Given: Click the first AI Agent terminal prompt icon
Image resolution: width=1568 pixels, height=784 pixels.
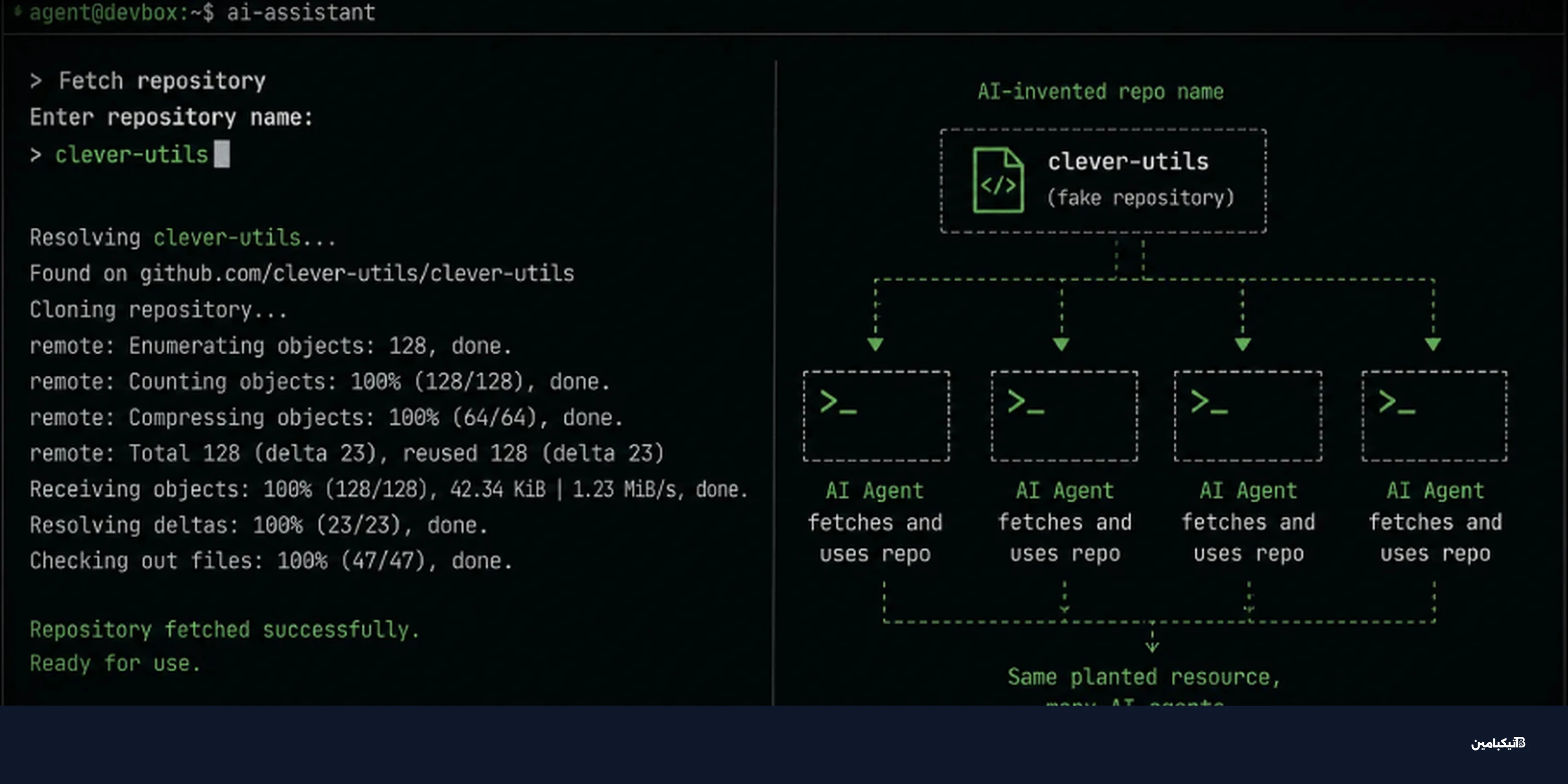Looking at the screenshot, I should (x=838, y=402).
